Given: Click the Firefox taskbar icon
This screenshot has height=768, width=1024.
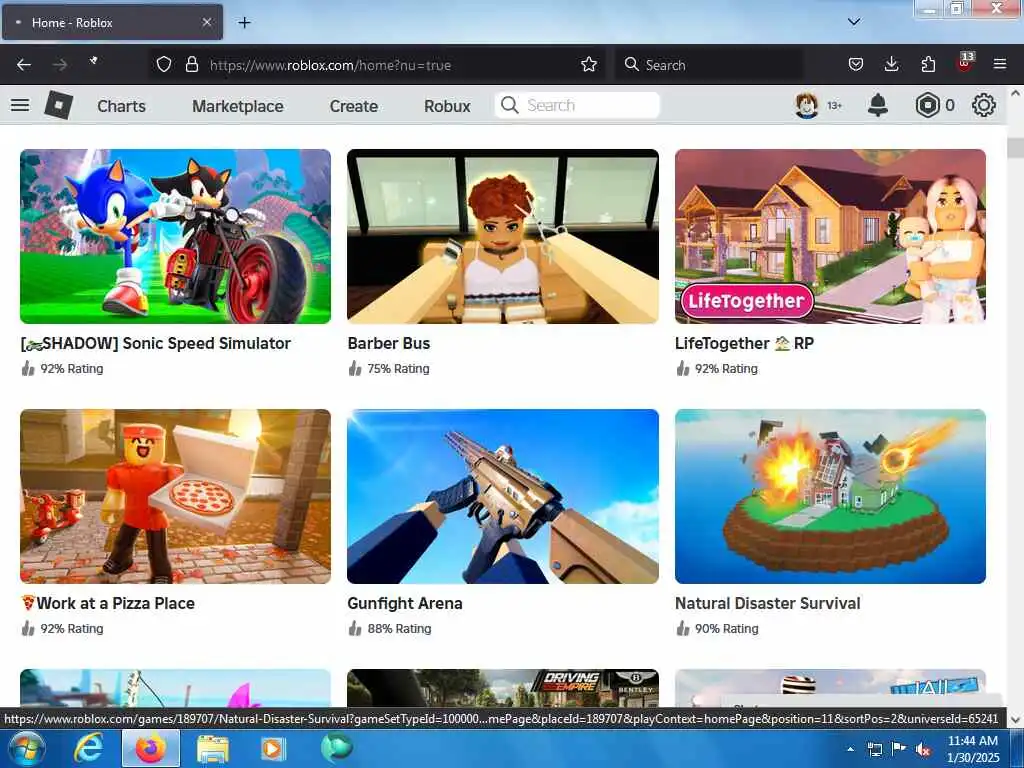Looking at the screenshot, I should (150, 748).
